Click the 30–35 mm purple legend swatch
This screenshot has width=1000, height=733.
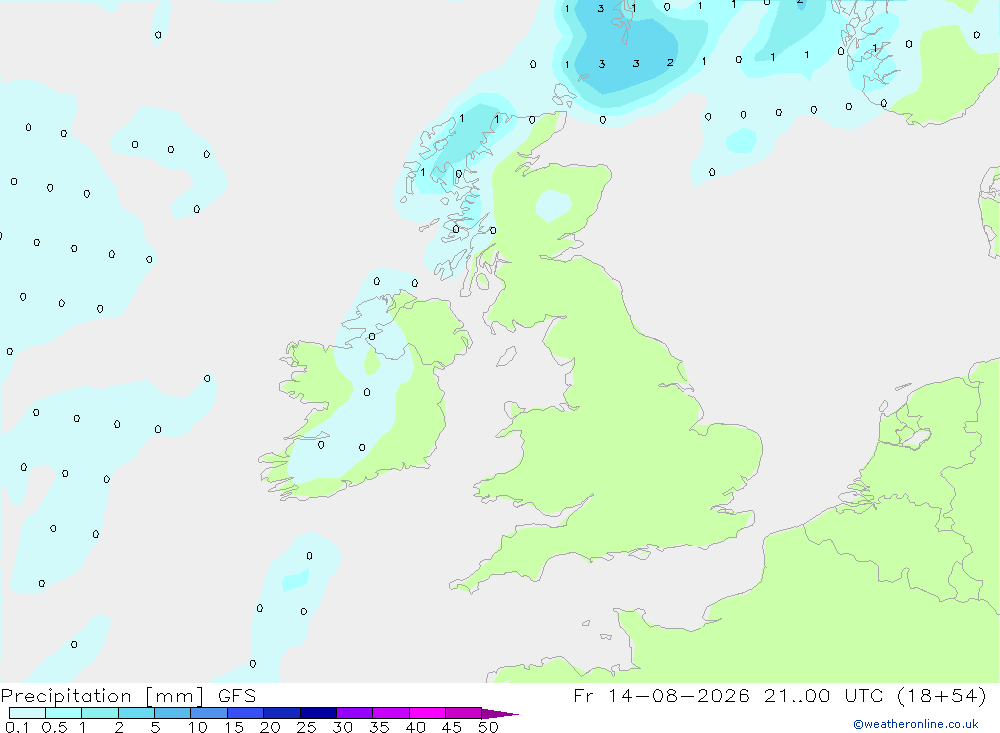pos(354,713)
